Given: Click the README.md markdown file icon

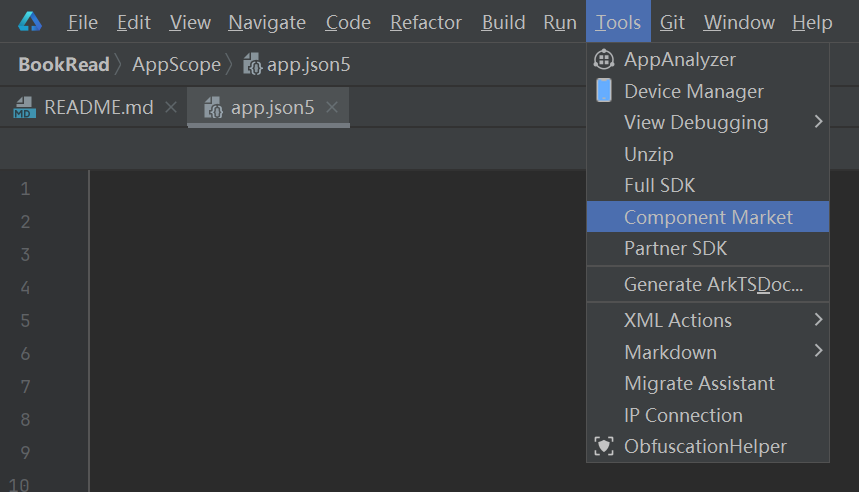Looking at the screenshot, I should pos(24,108).
